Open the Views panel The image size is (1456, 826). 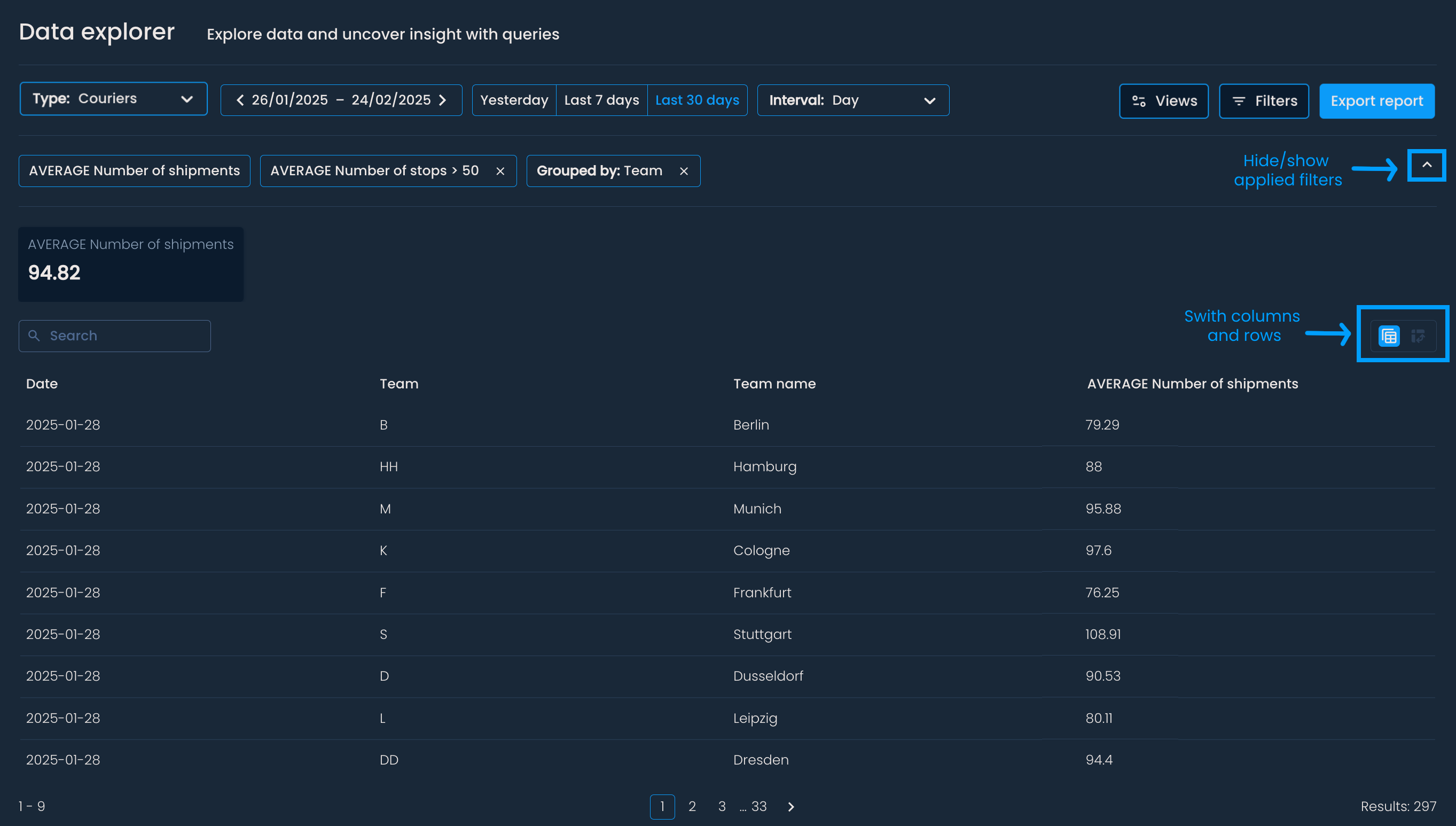(x=1163, y=101)
